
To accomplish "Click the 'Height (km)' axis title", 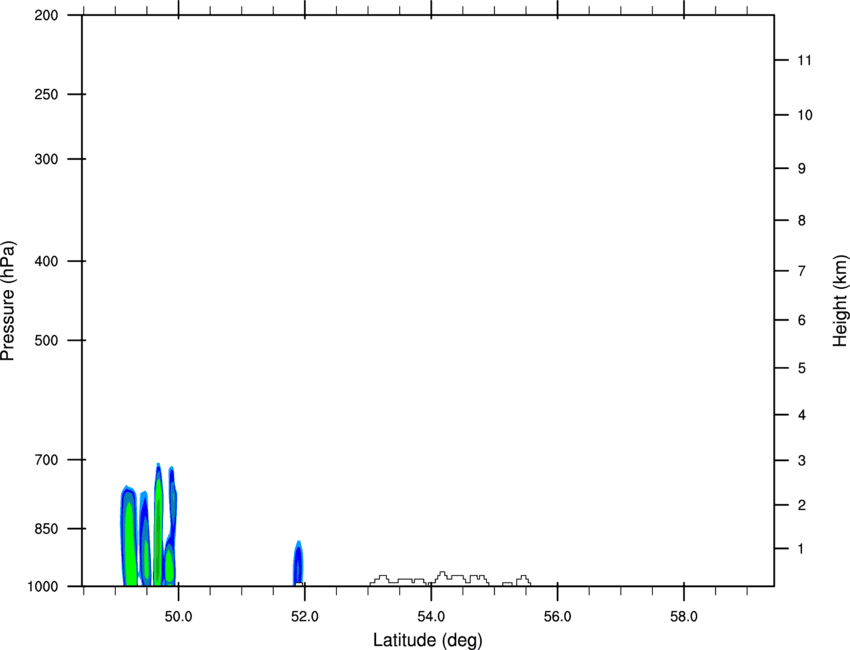I will (840, 301).
